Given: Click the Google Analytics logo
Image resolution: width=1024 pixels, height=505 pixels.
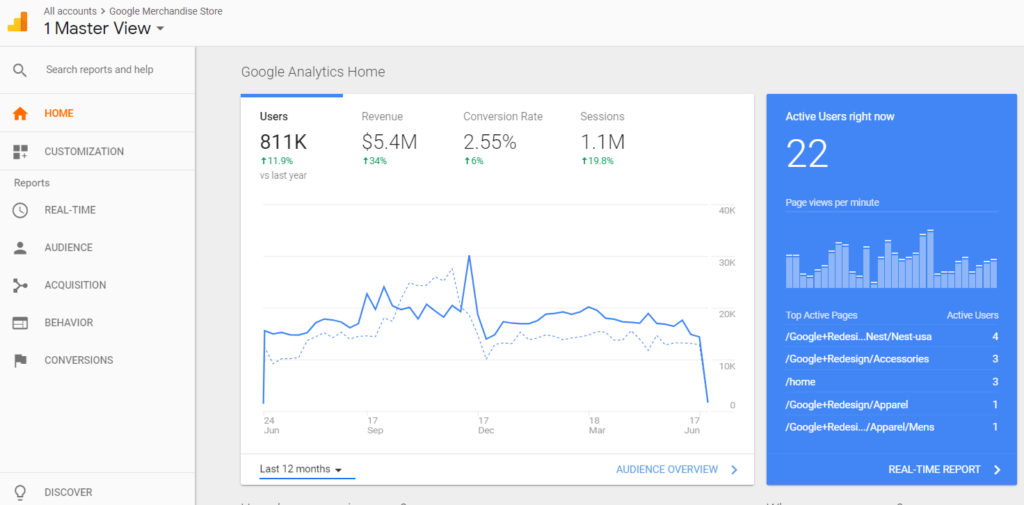Looking at the screenshot, I should tap(18, 22).
